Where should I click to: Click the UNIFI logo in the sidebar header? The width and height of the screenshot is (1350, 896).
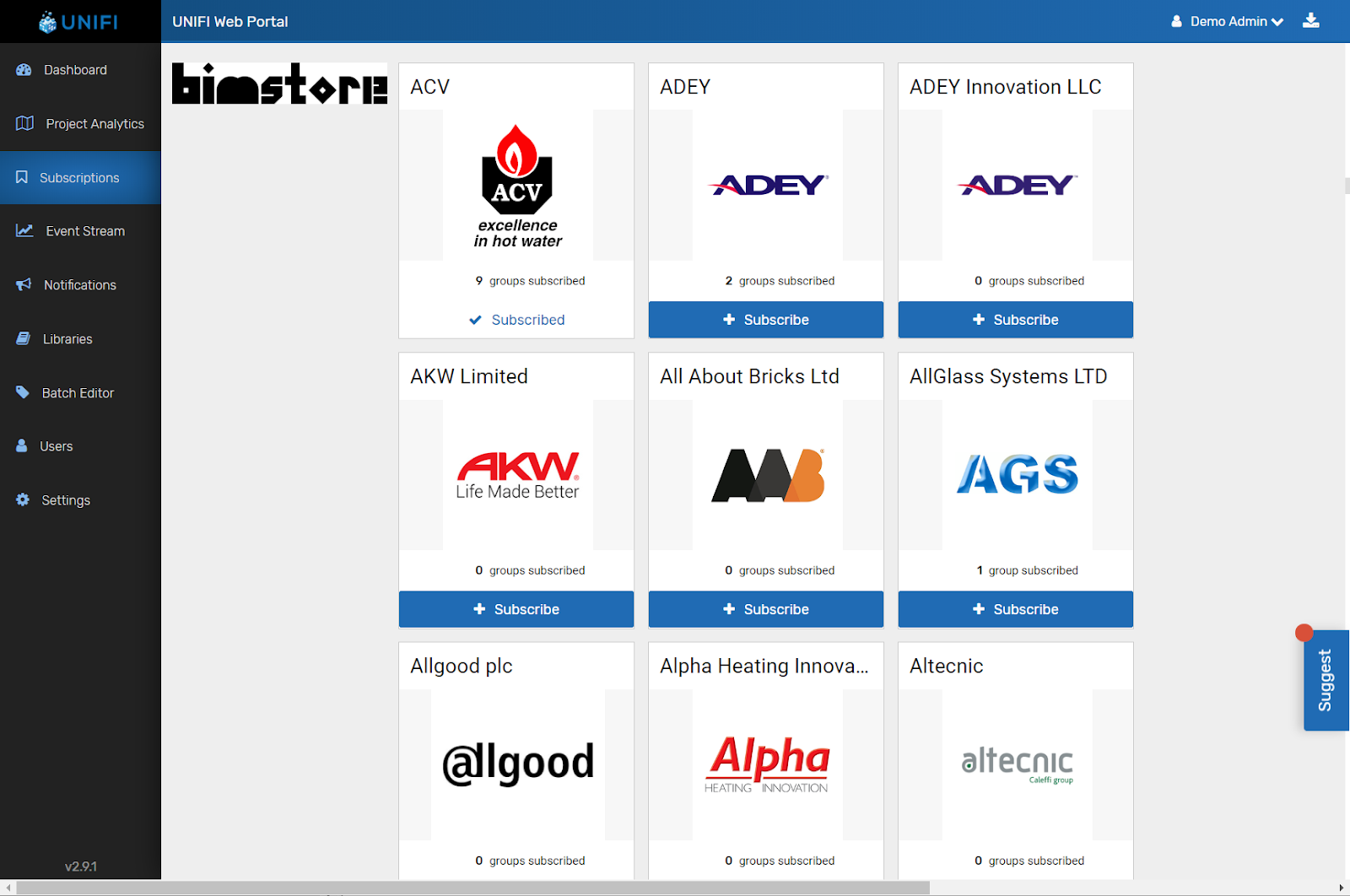78,22
